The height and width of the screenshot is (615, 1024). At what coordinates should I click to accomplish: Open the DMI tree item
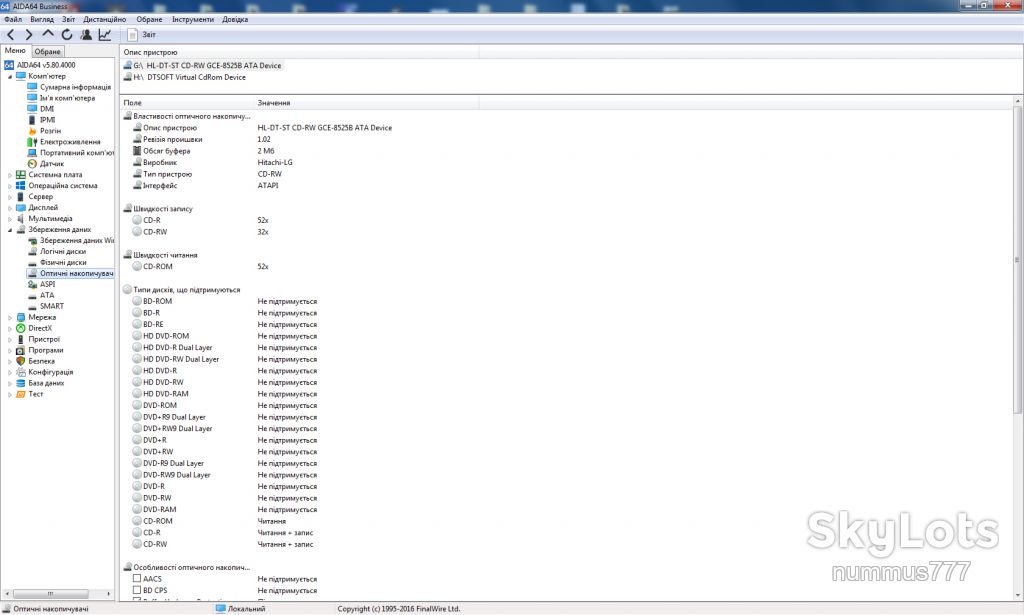coord(40,109)
